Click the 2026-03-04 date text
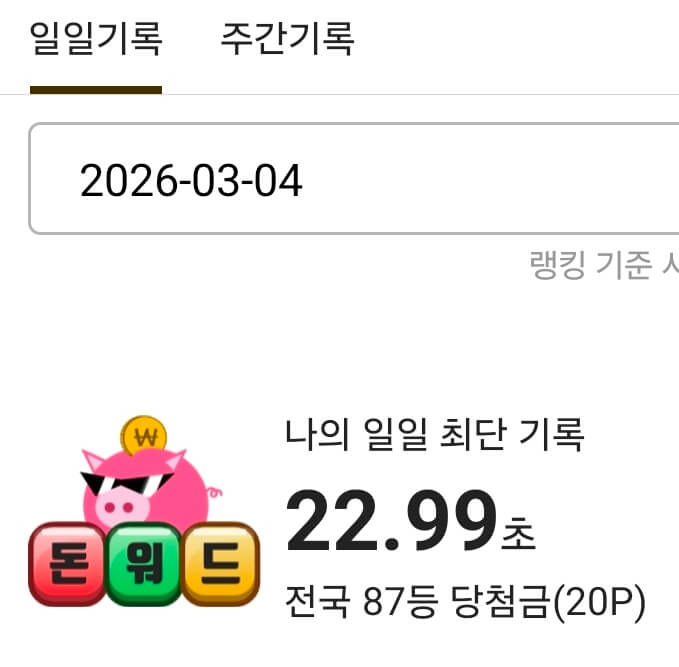Viewport: 679px width, 667px height. point(191,180)
